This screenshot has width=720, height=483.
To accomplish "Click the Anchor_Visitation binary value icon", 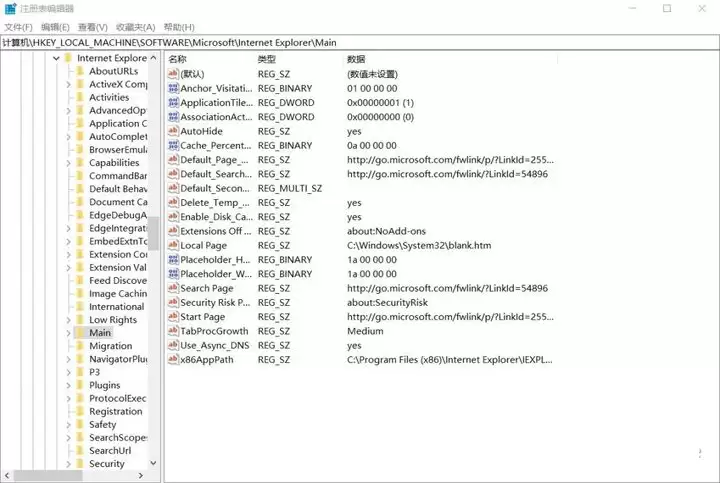I will (173, 88).
